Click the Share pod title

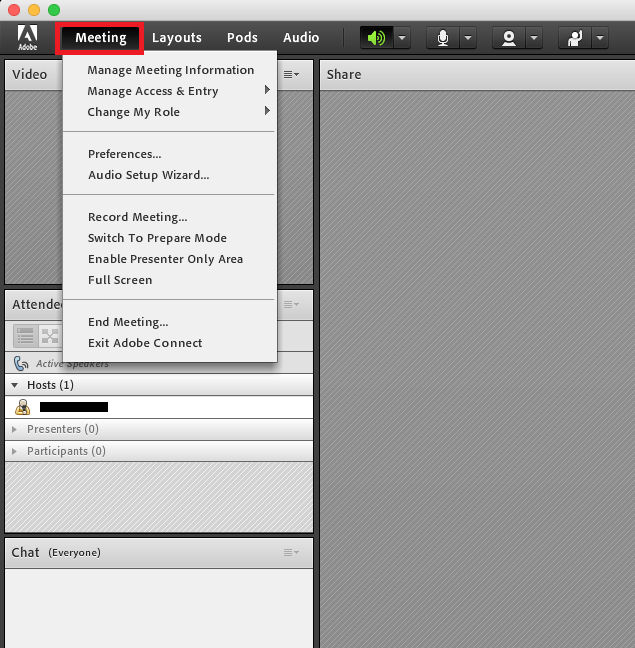344,74
